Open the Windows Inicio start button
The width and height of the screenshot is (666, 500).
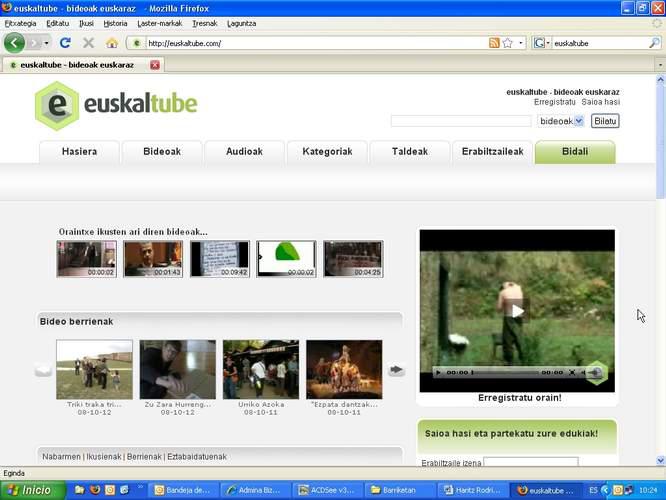(x=33, y=490)
